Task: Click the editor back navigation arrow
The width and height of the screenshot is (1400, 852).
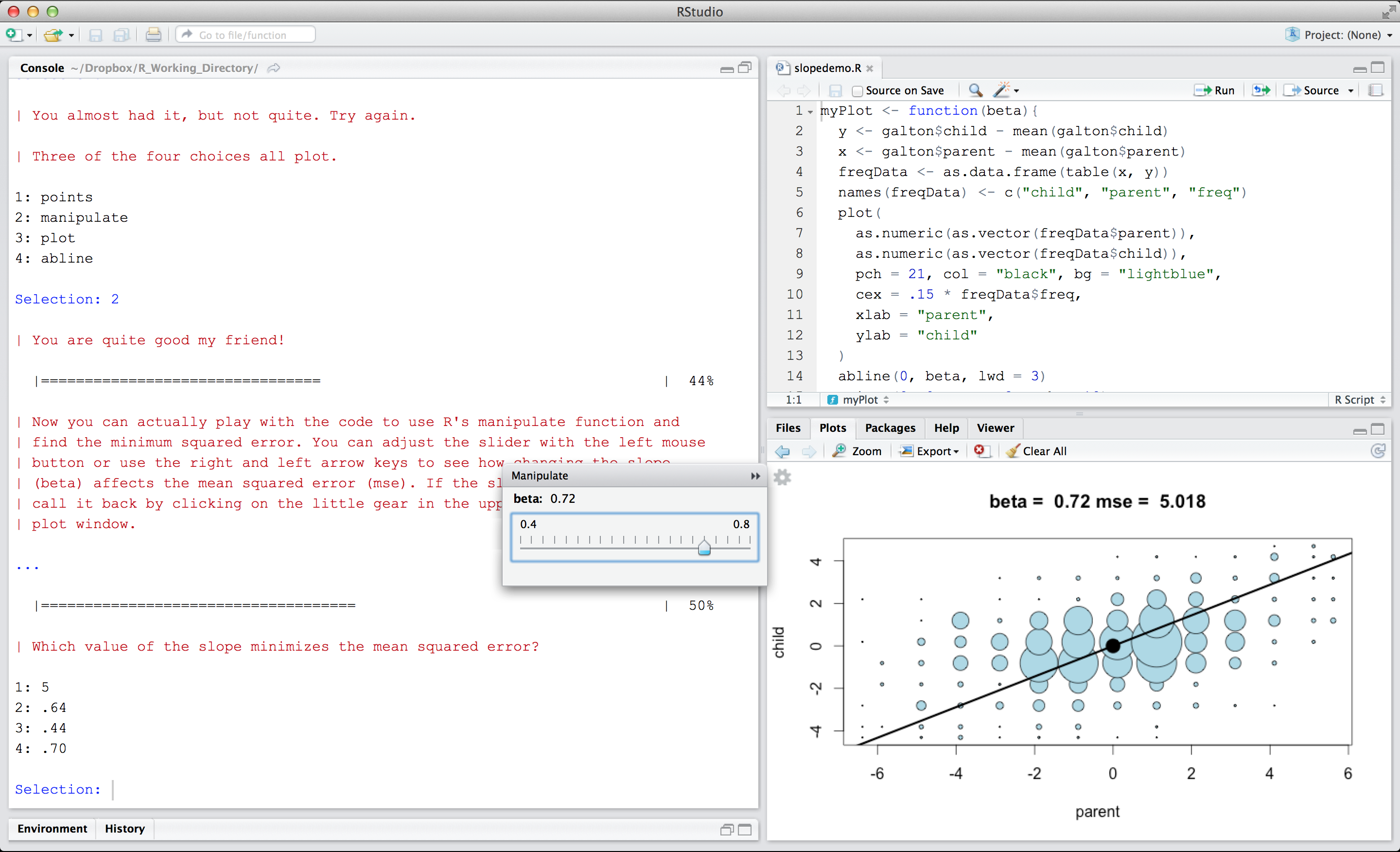Action: click(784, 90)
